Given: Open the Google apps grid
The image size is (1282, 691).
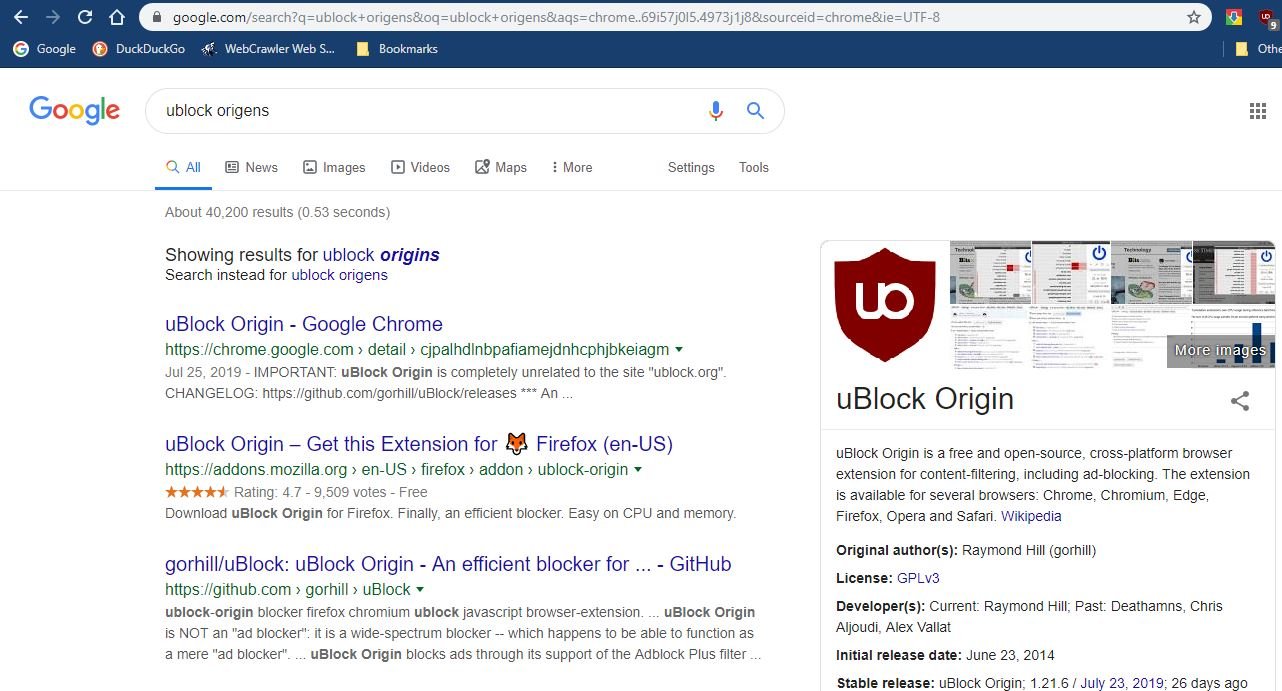Looking at the screenshot, I should (x=1257, y=111).
